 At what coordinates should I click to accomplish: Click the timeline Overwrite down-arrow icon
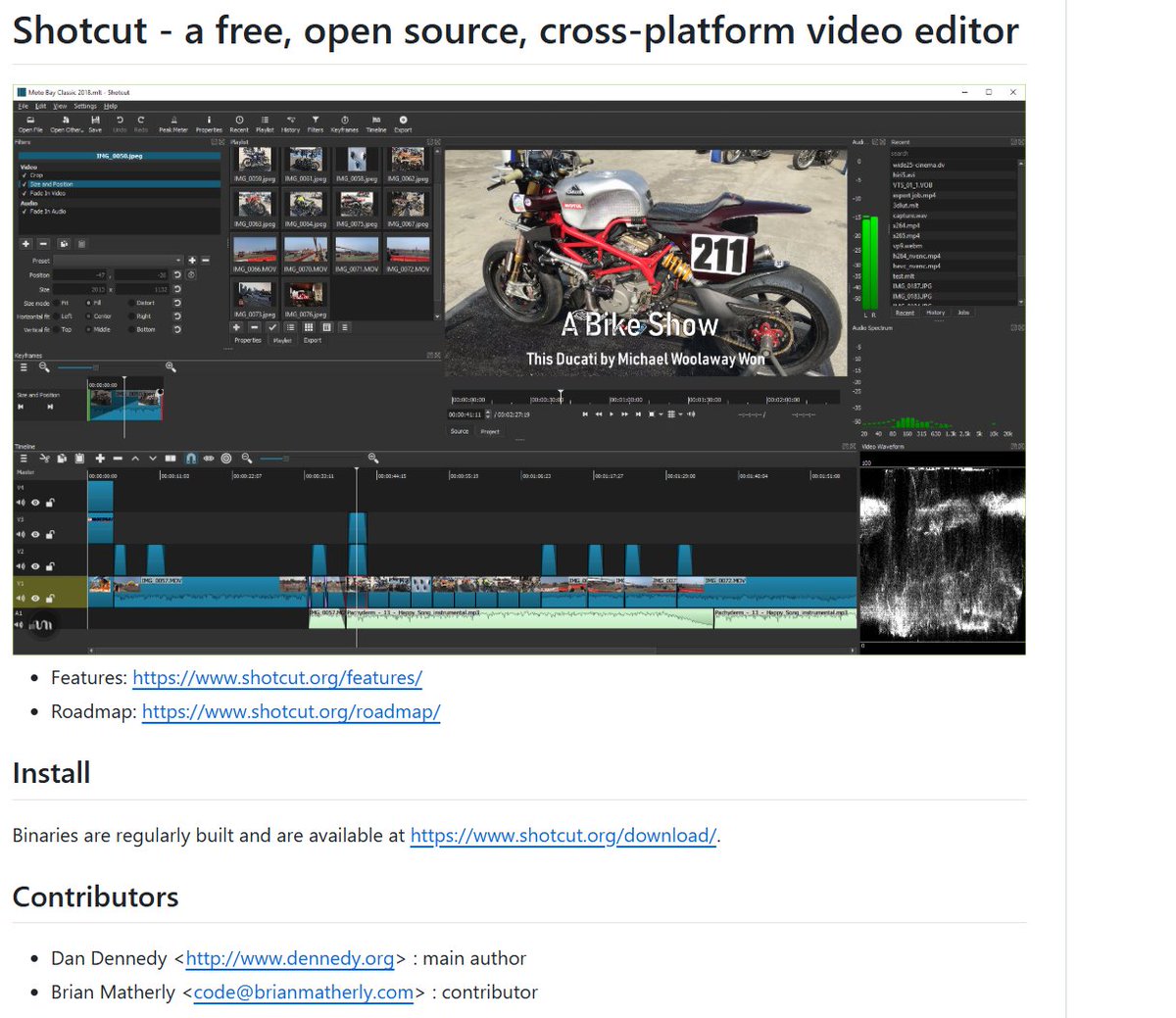pyautogui.click(x=153, y=458)
